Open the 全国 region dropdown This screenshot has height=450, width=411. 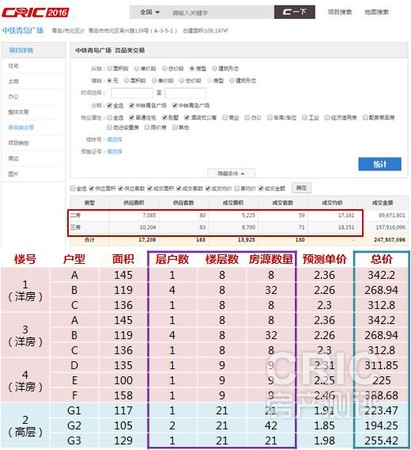tap(149, 12)
